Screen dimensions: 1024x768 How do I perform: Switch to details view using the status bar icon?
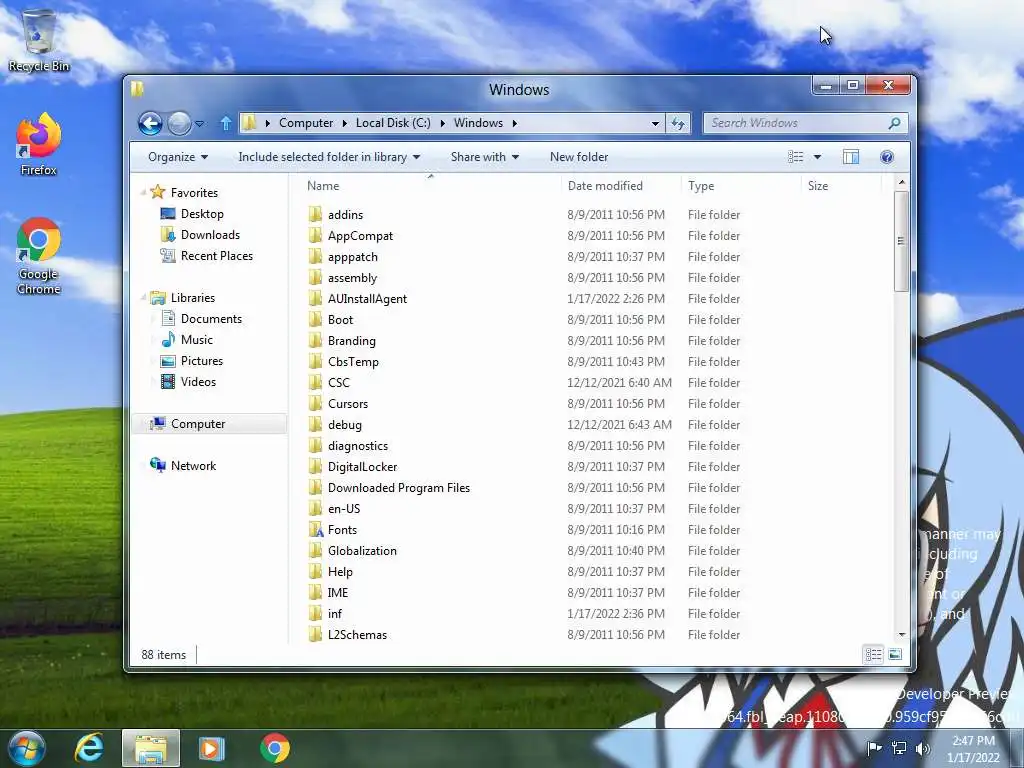tap(873, 654)
